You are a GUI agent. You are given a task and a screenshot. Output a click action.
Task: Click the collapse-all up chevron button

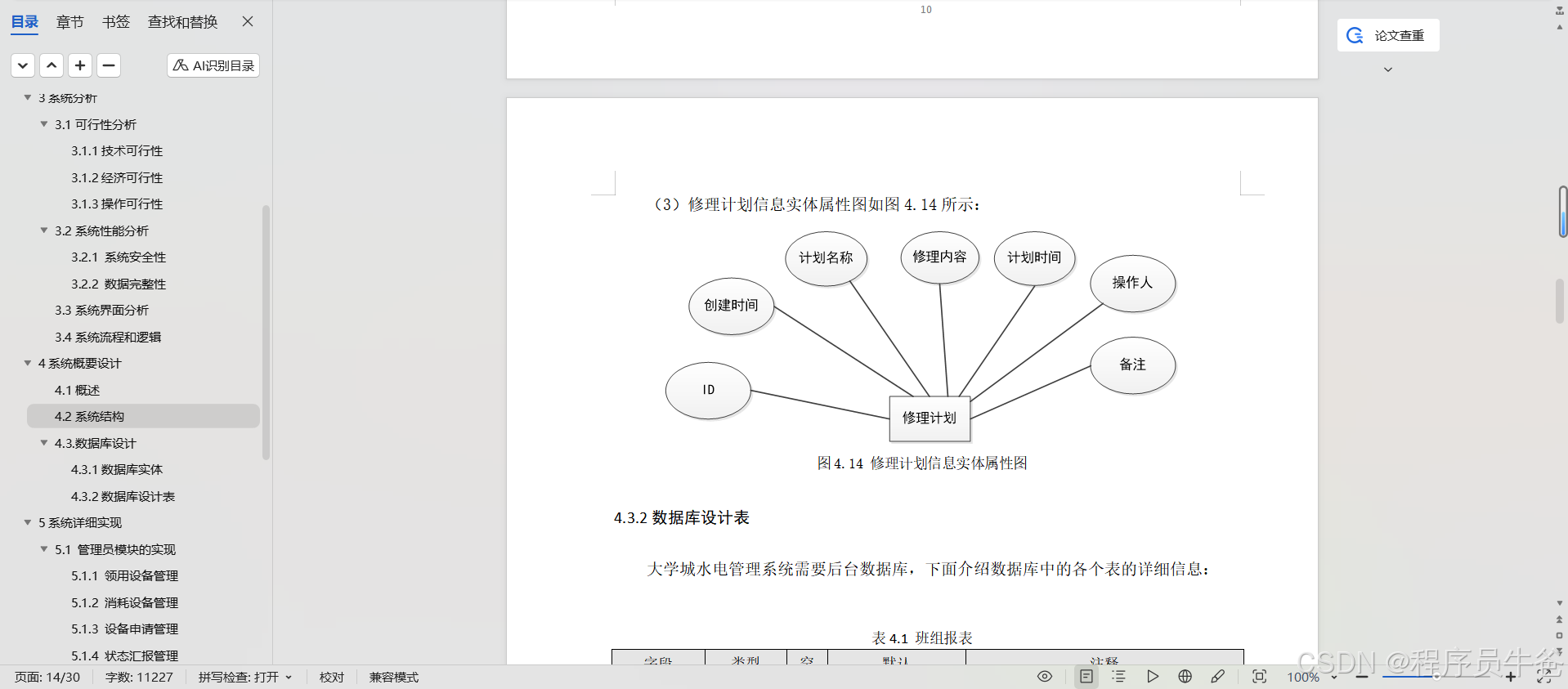(52, 65)
